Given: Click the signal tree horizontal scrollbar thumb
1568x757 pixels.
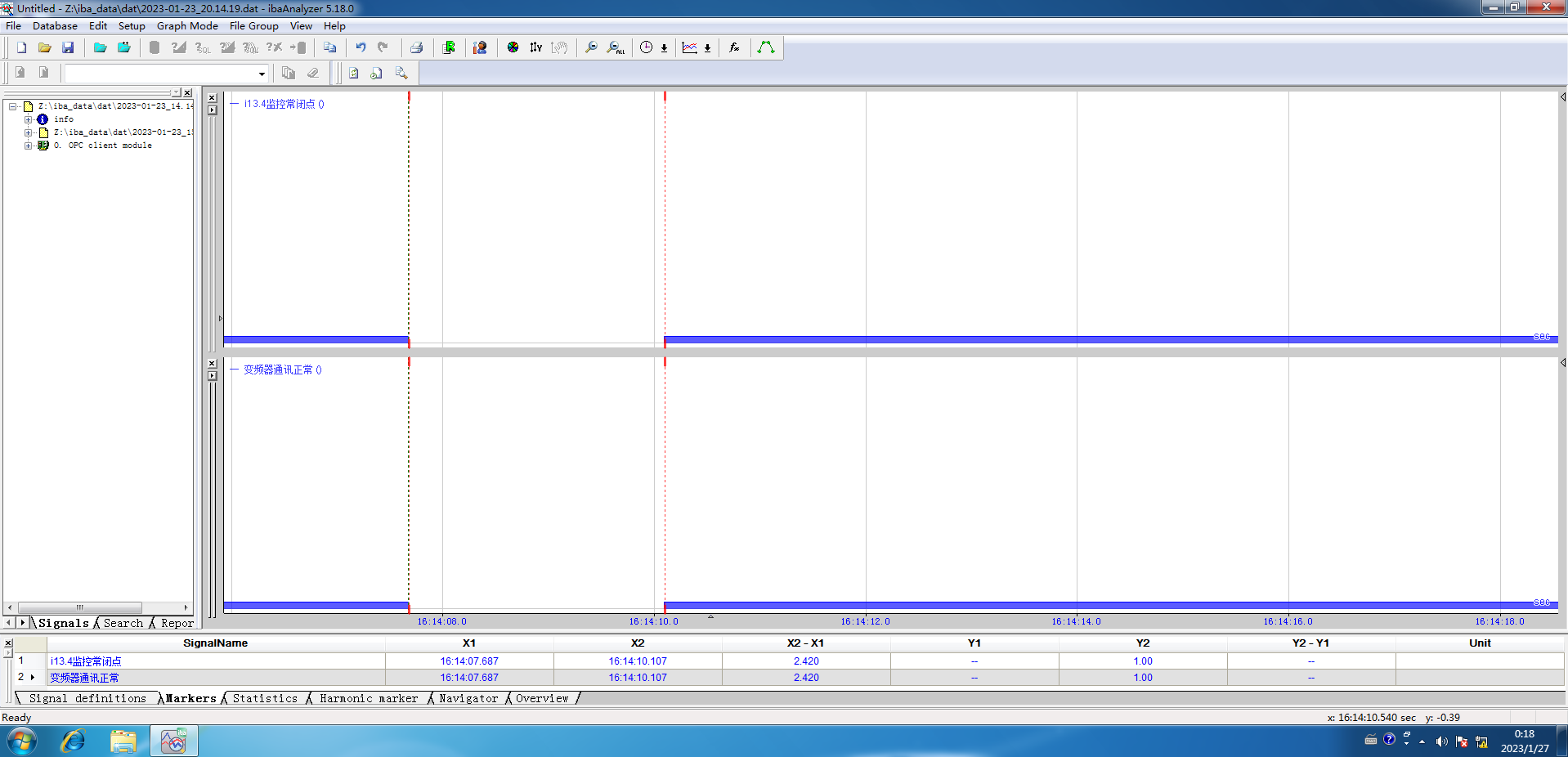Looking at the screenshot, I should (x=79, y=608).
